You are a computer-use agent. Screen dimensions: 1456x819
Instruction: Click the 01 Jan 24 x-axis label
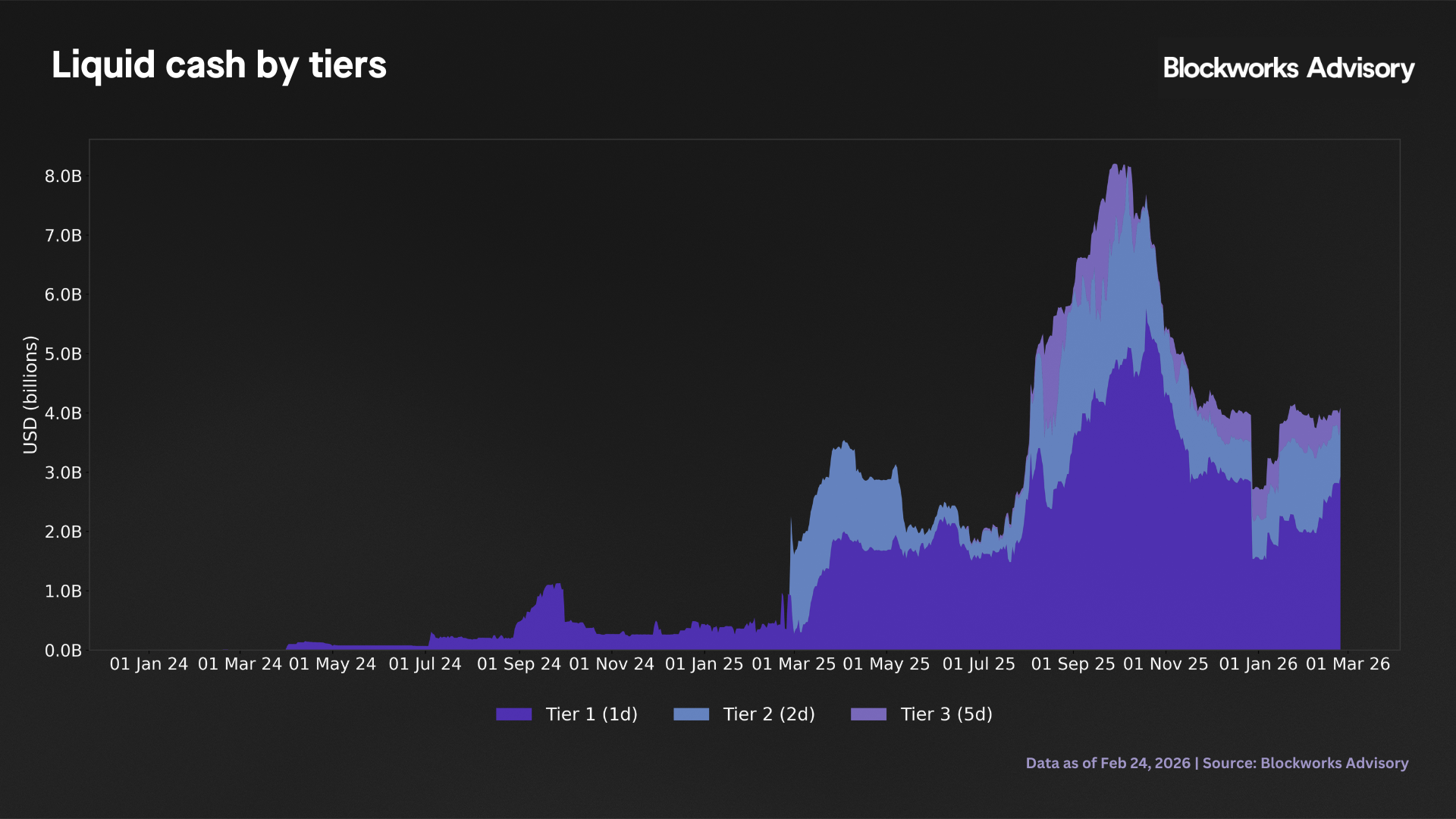(149, 664)
